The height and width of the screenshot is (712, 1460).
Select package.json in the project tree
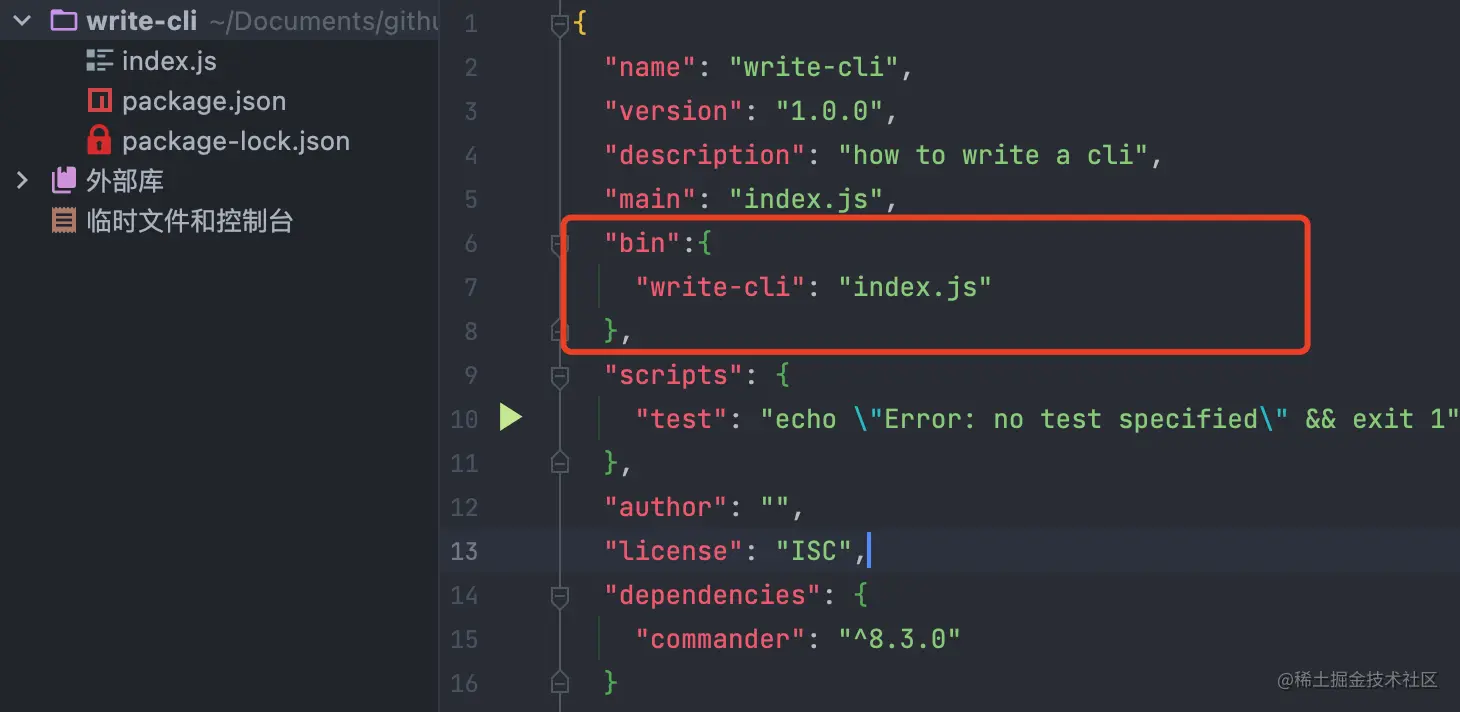[204, 101]
